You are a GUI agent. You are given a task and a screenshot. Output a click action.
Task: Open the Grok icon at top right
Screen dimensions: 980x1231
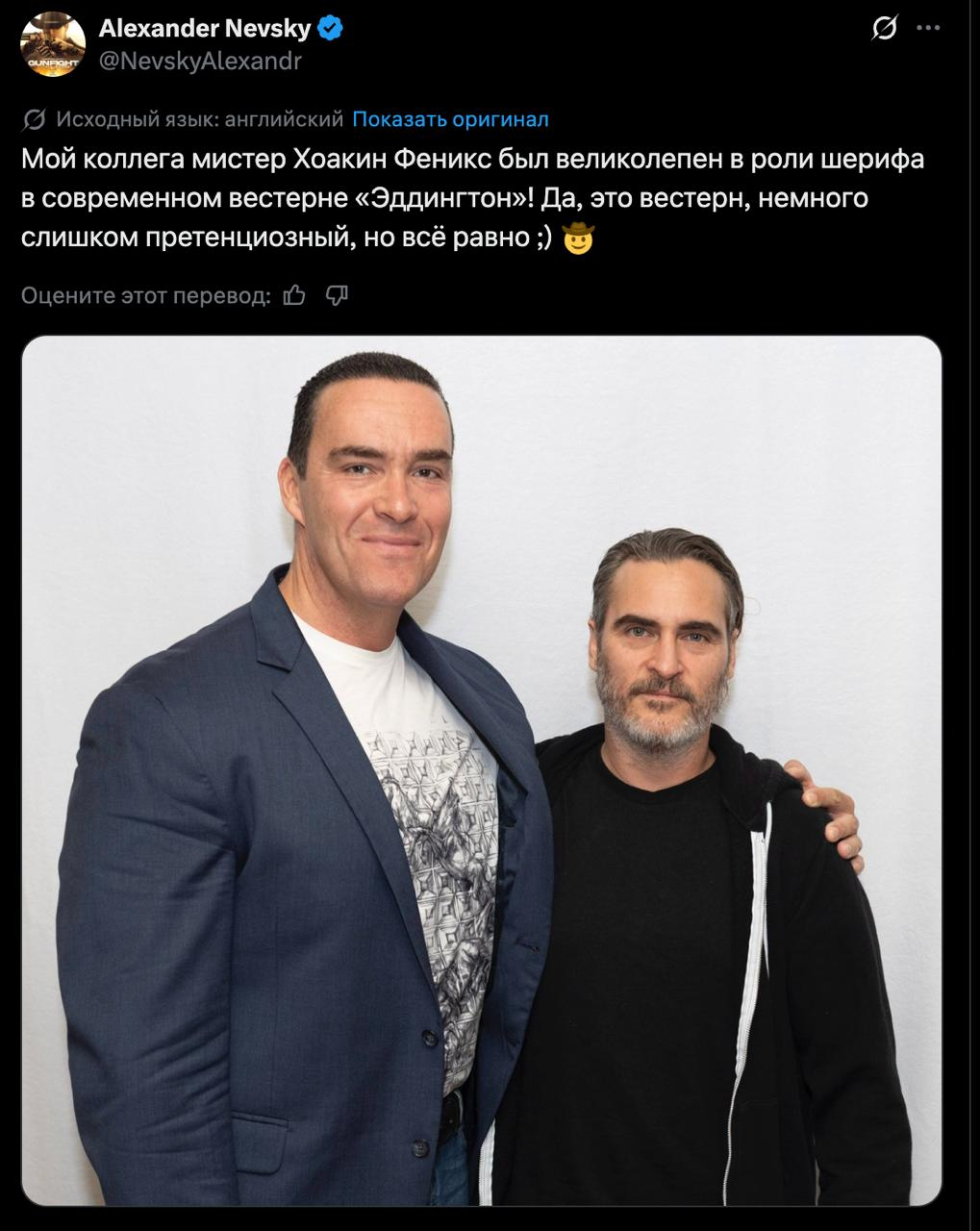point(884,29)
